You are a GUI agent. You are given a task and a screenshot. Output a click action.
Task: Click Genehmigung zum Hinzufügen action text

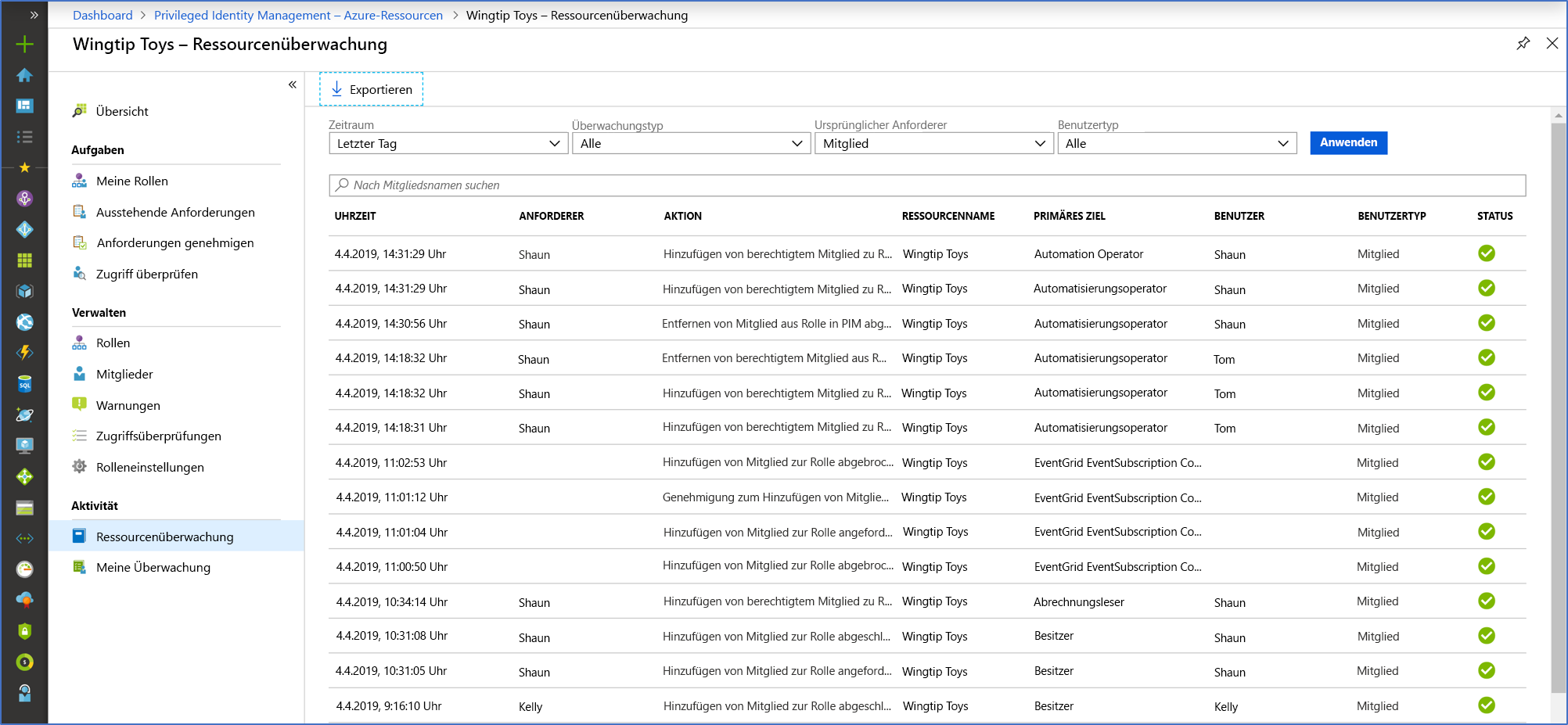[x=775, y=497]
